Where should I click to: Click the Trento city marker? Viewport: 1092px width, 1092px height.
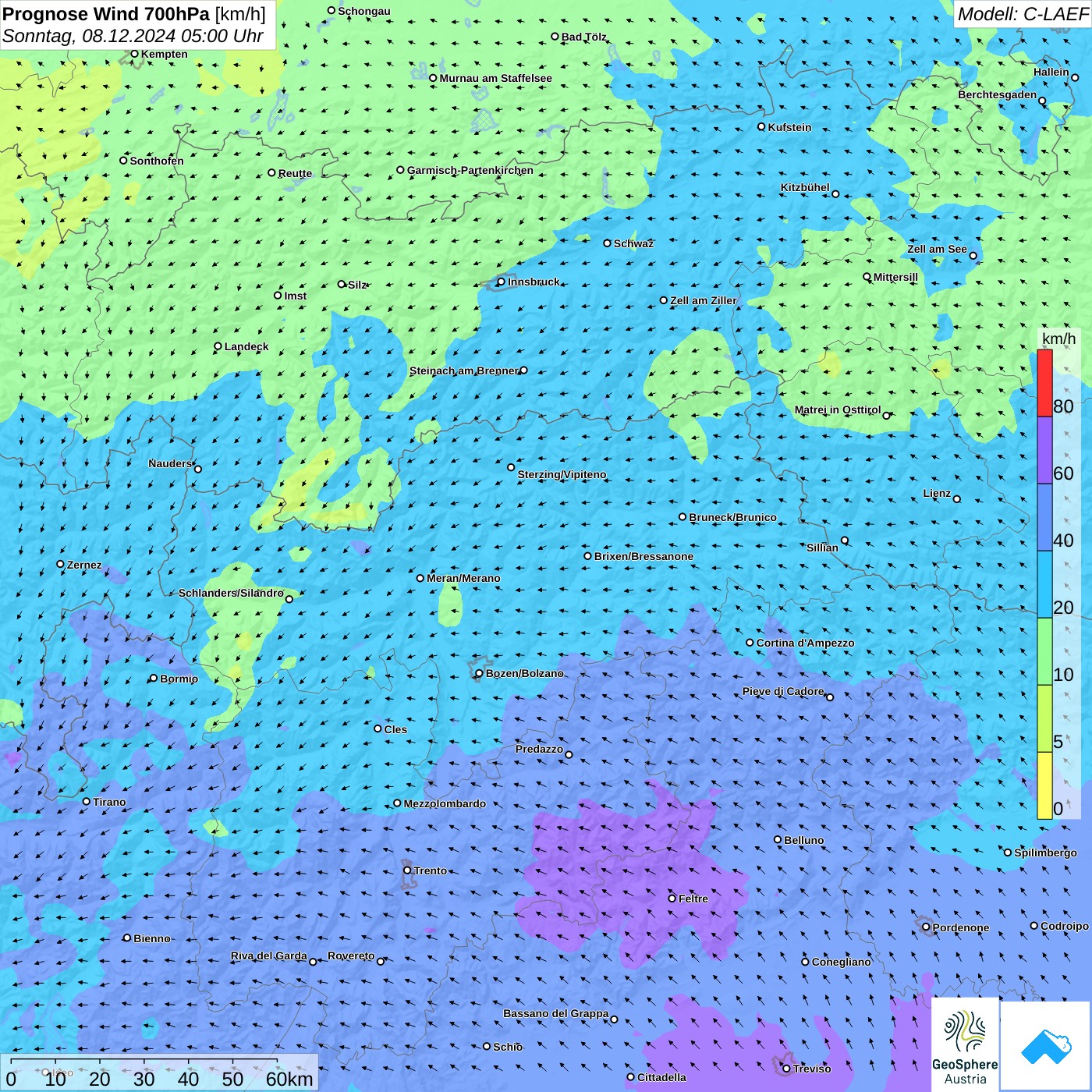tap(407, 870)
